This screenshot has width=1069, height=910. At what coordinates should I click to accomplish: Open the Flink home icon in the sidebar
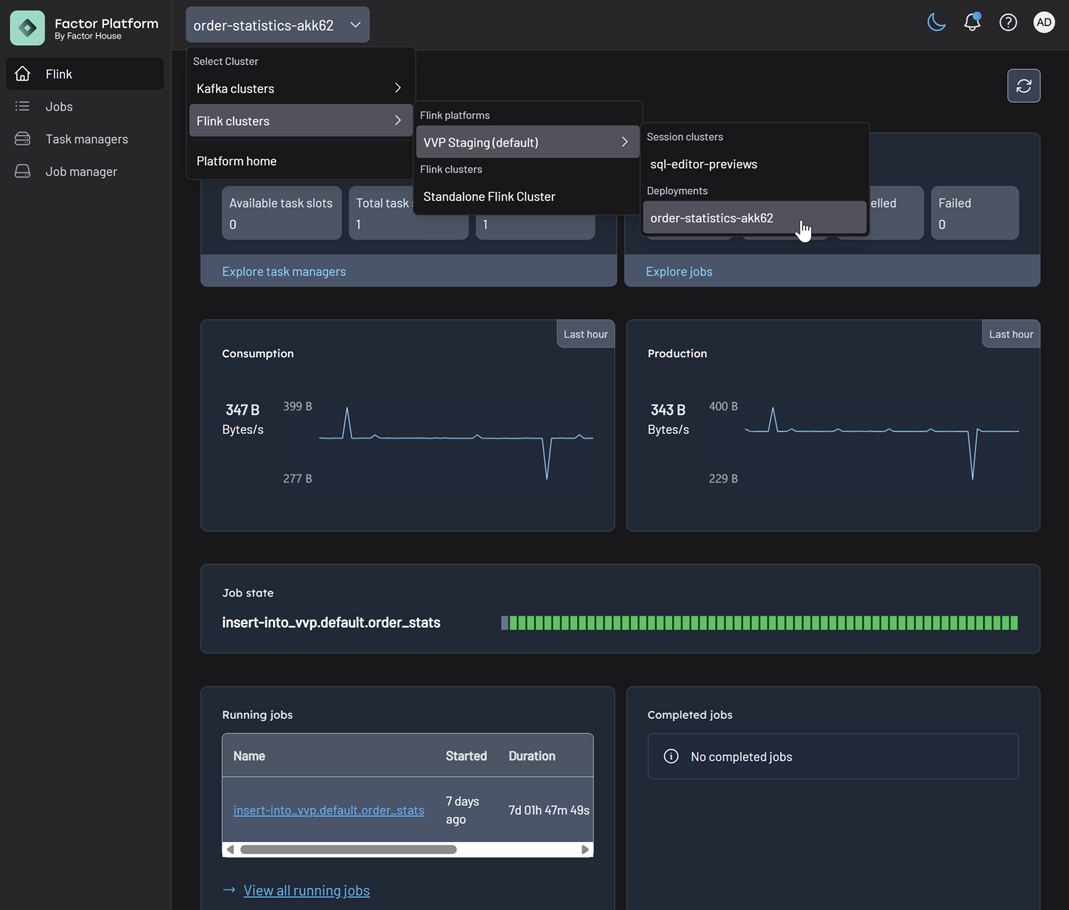(x=22, y=73)
